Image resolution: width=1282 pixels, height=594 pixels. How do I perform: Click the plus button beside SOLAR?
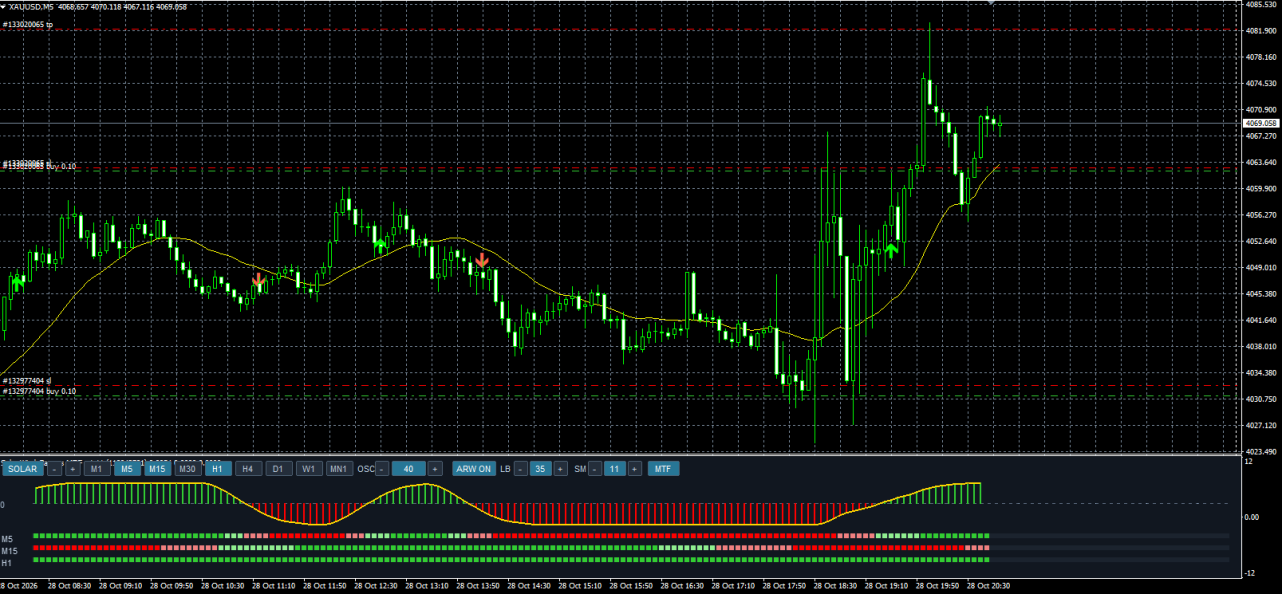tap(73, 468)
